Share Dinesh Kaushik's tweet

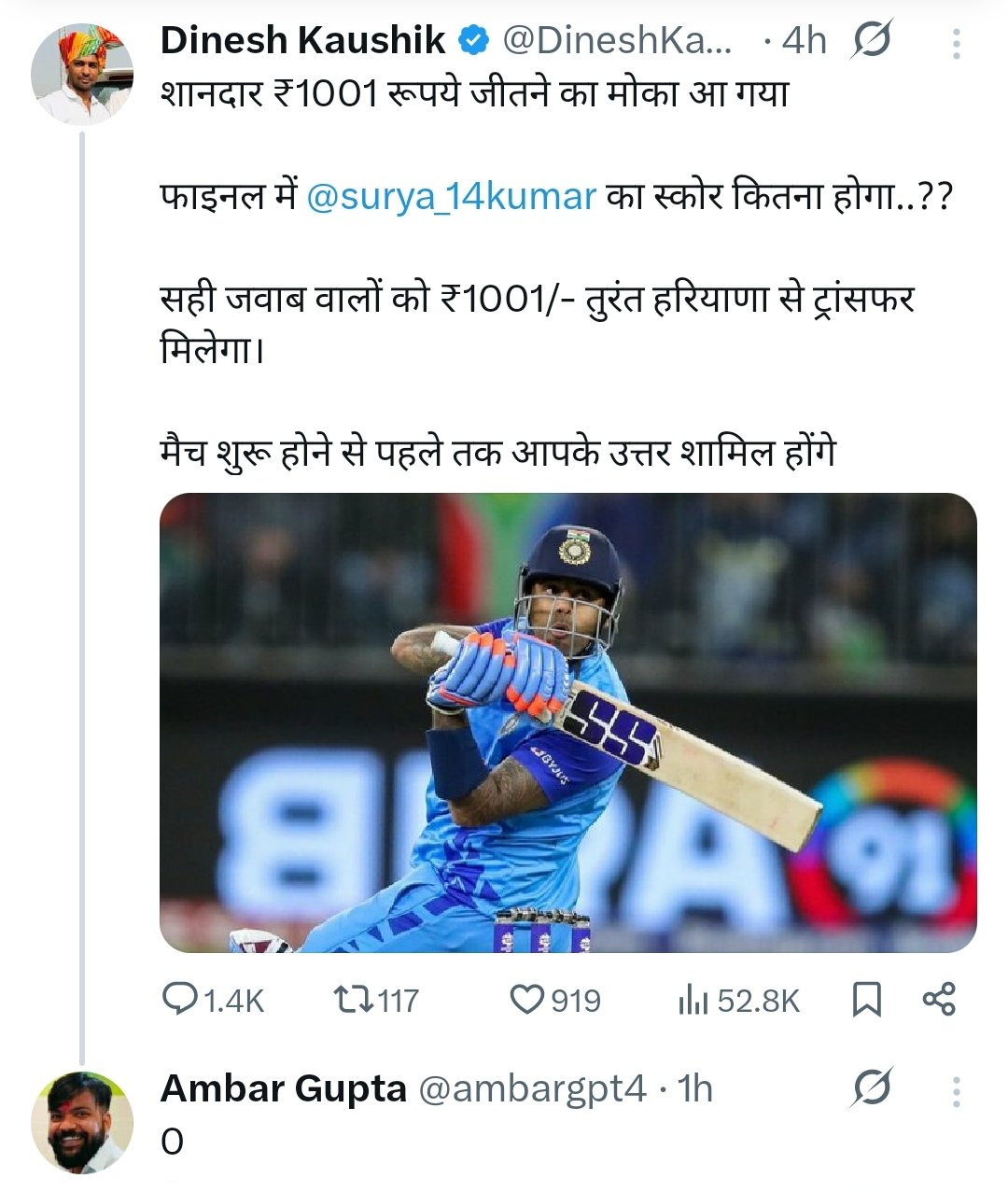(939, 1001)
